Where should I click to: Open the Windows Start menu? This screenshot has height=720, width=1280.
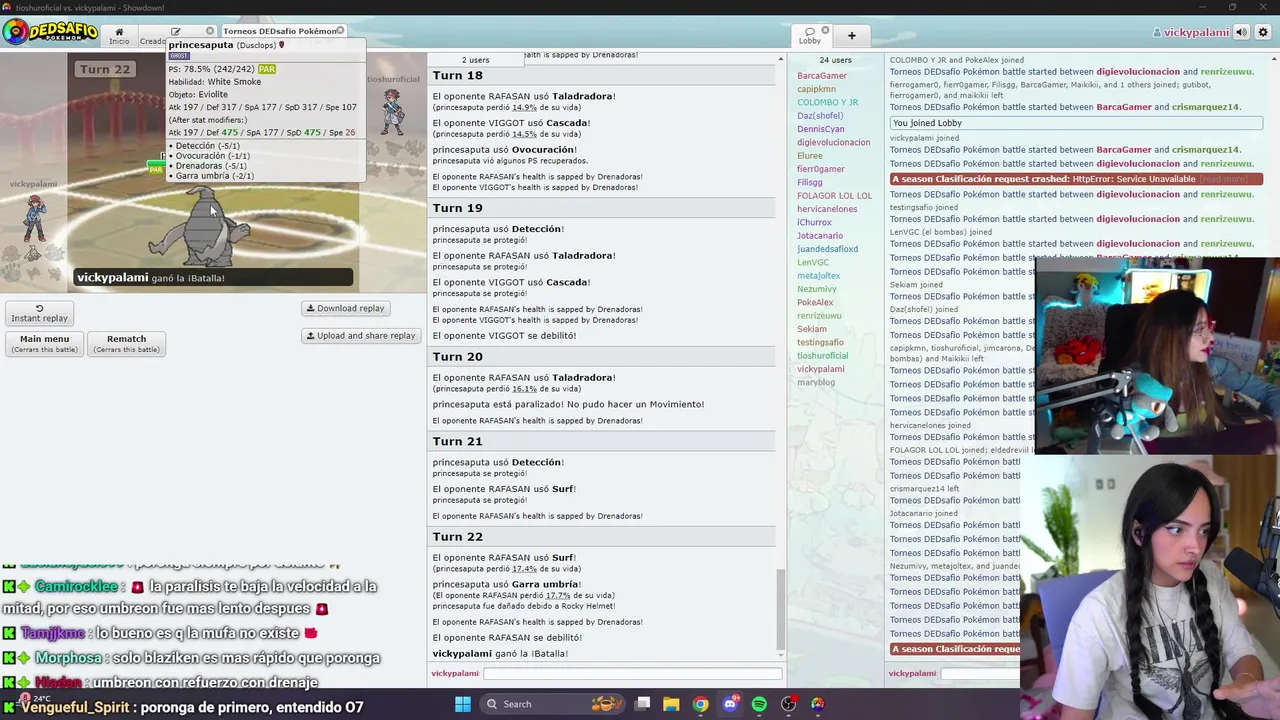pos(462,704)
